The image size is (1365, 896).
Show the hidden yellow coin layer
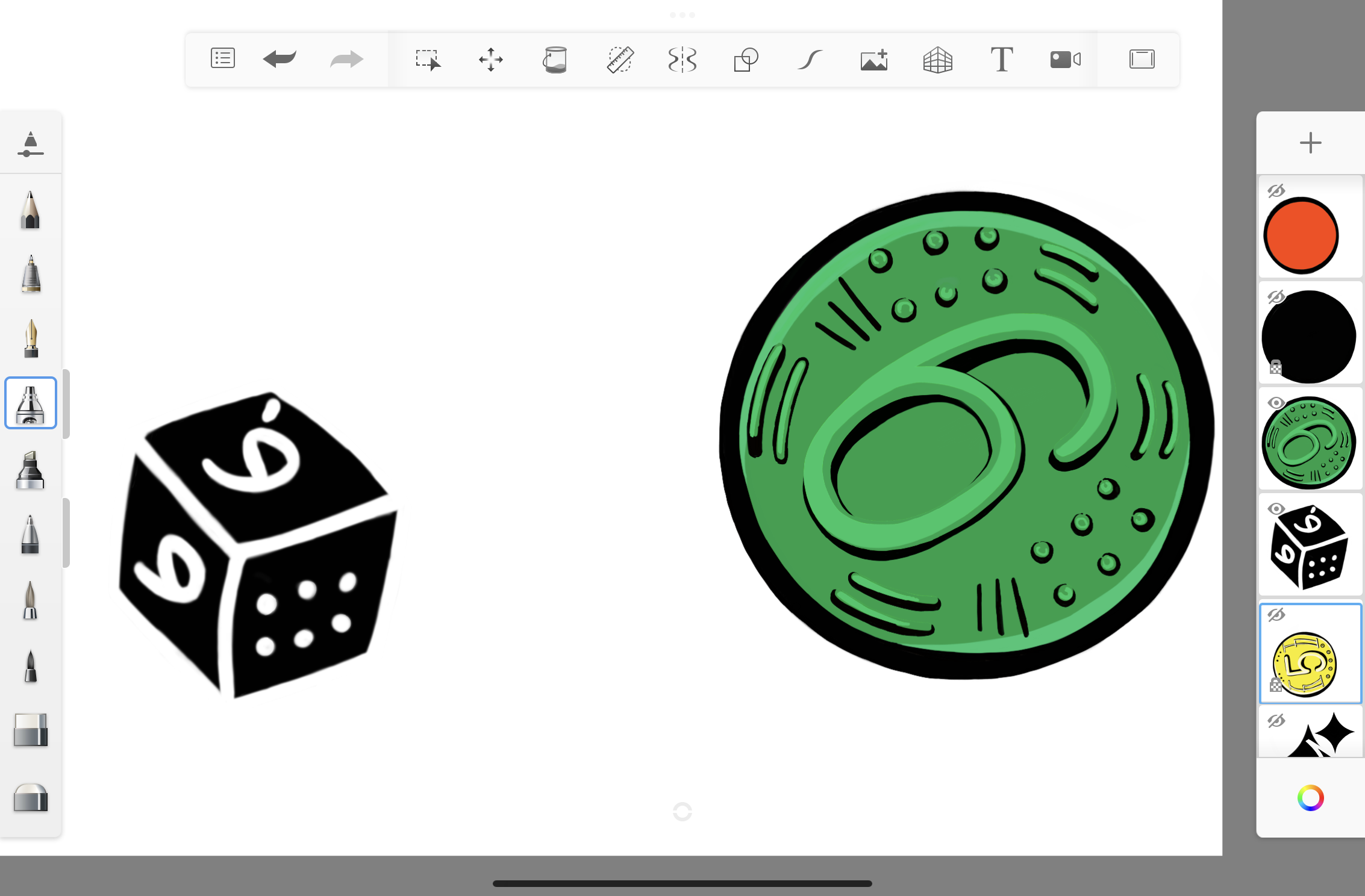[1276, 615]
